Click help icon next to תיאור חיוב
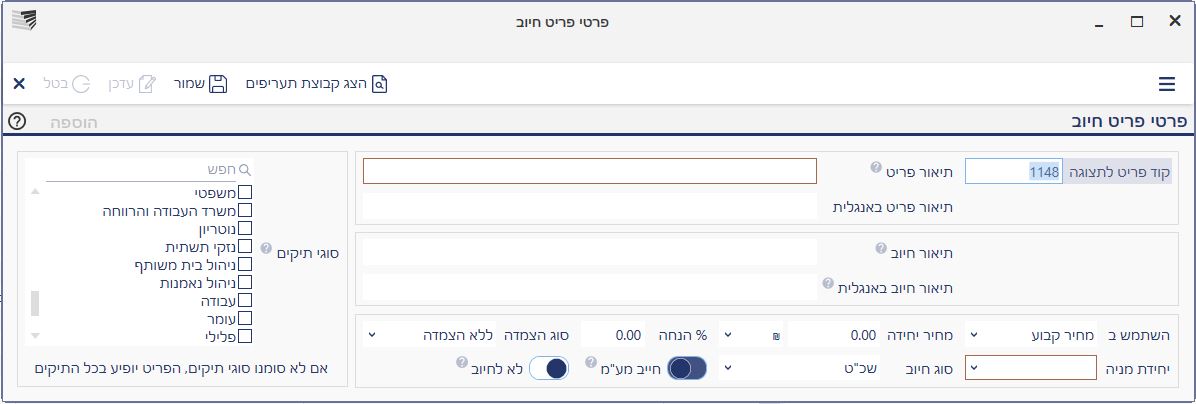This screenshot has height=404, width=1196. click(880, 248)
